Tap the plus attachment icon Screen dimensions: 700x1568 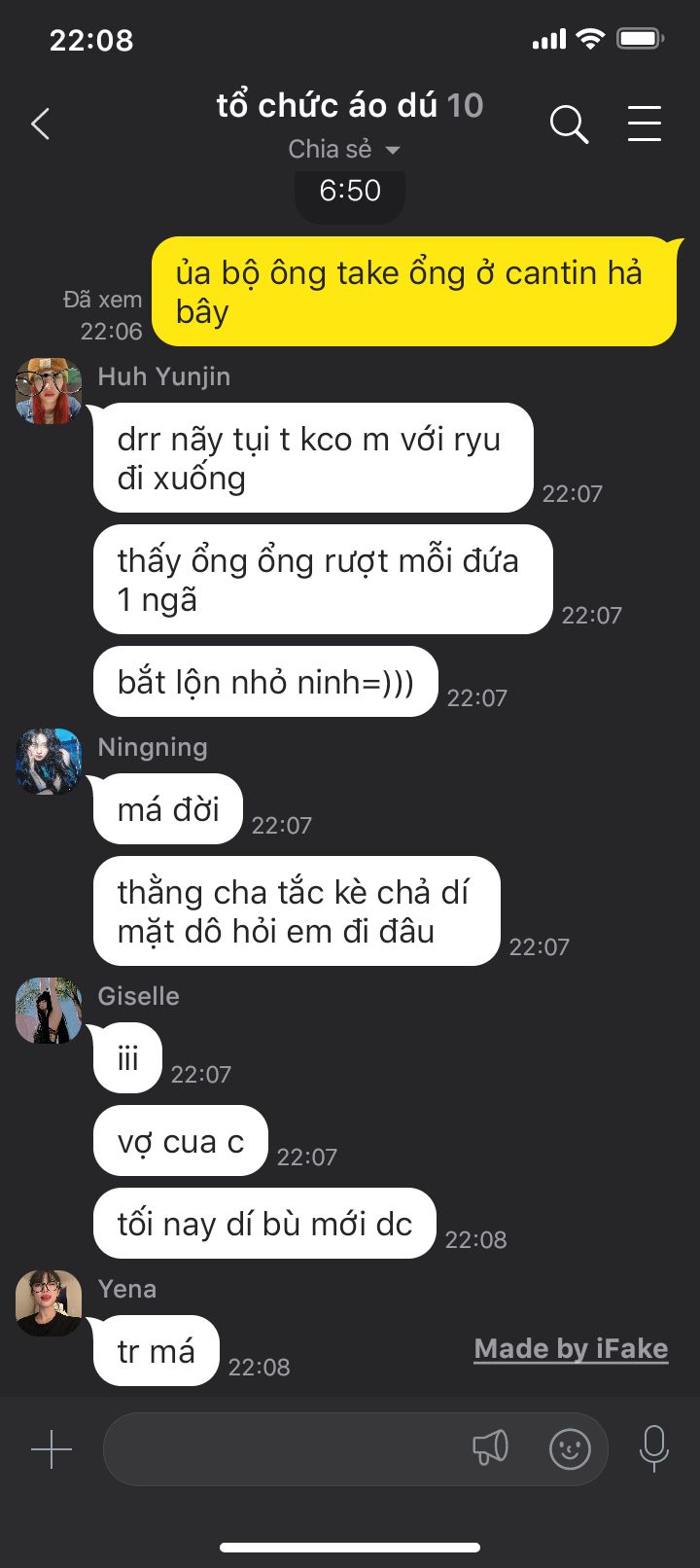pos(52,1449)
